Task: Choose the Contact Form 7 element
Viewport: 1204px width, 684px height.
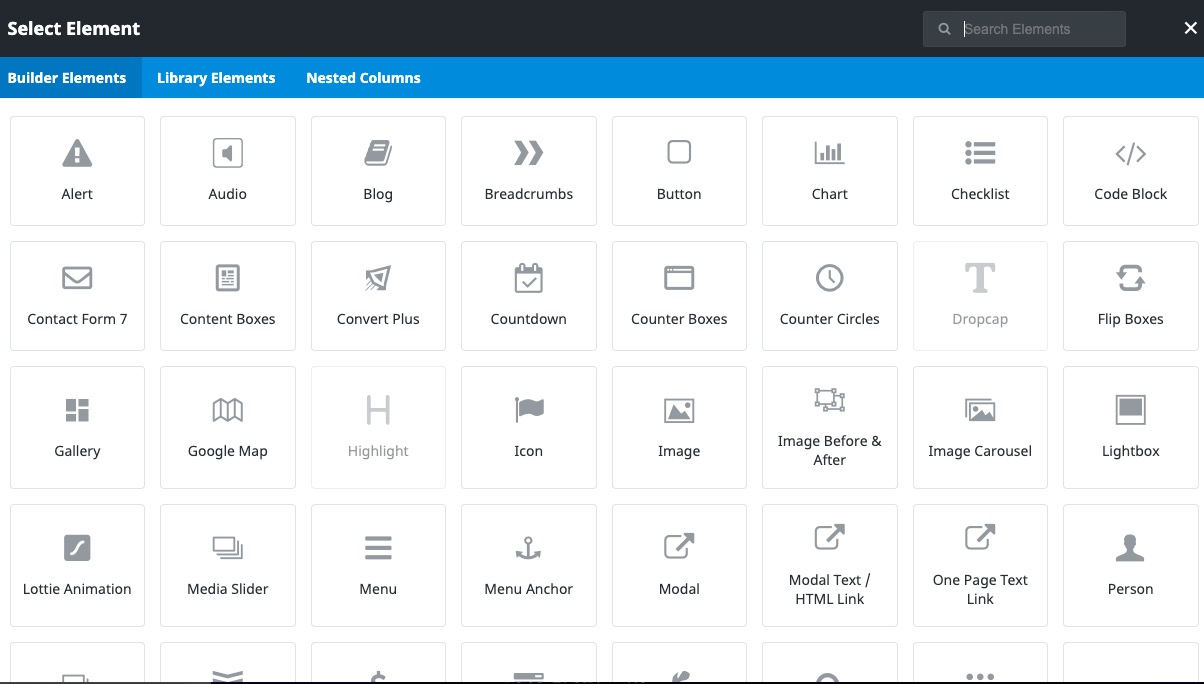Action: [x=77, y=296]
